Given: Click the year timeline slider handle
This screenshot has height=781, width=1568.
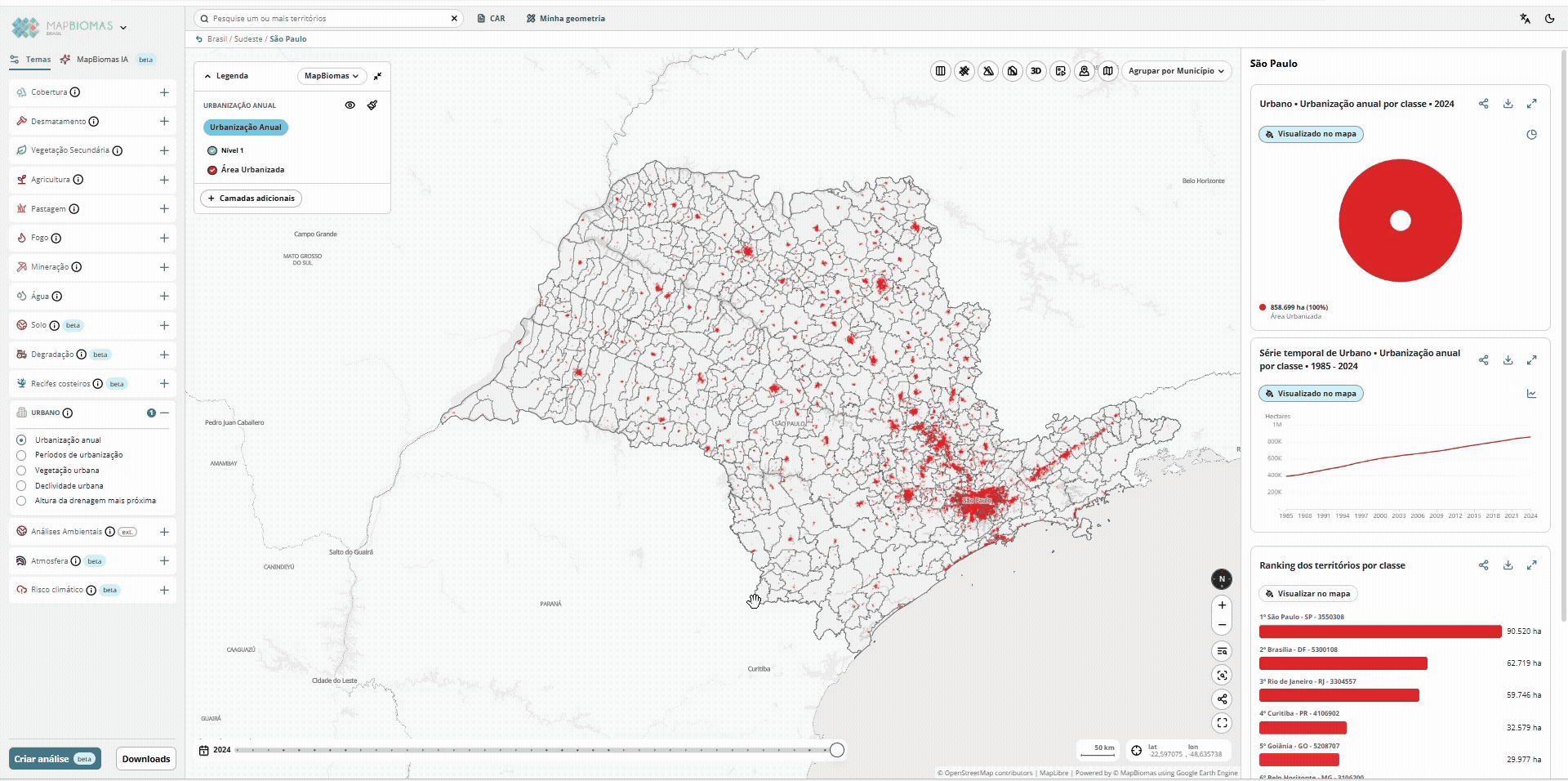Looking at the screenshot, I should pyautogui.click(x=837, y=750).
